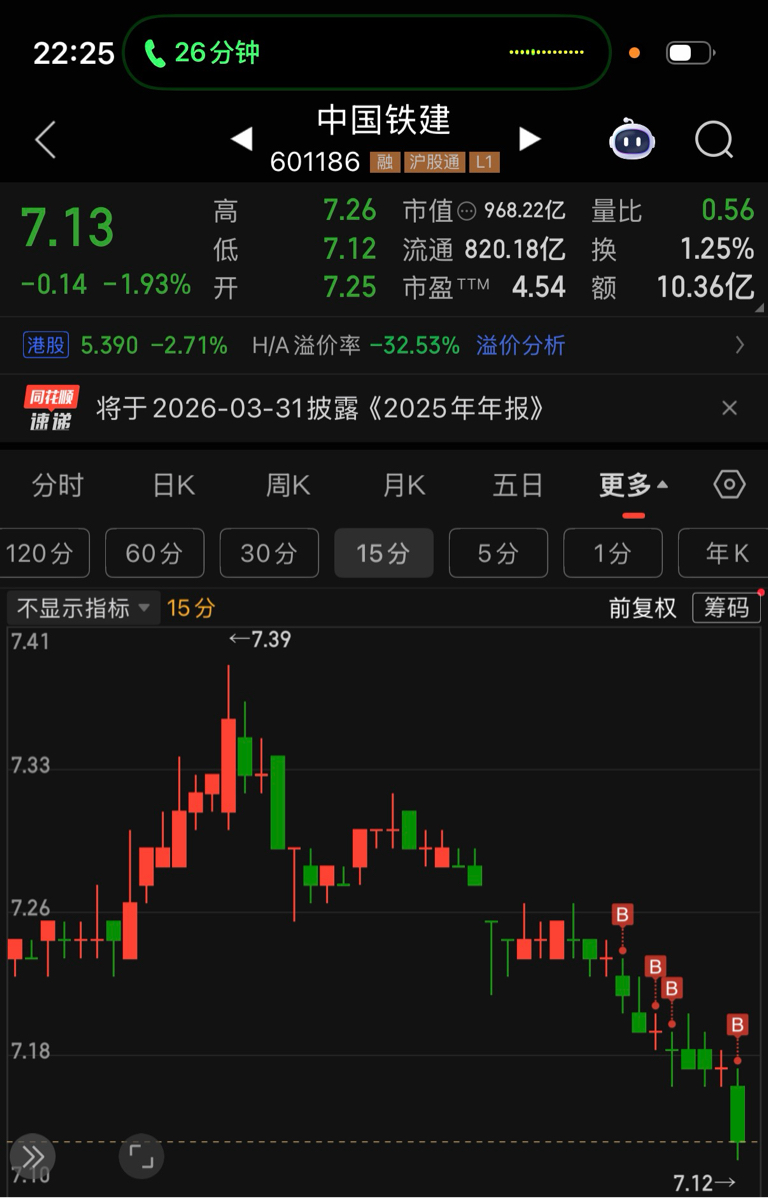The width and height of the screenshot is (768, 1198).
Task: Tap the stock code 601186
Action: (x=315, y=162)
